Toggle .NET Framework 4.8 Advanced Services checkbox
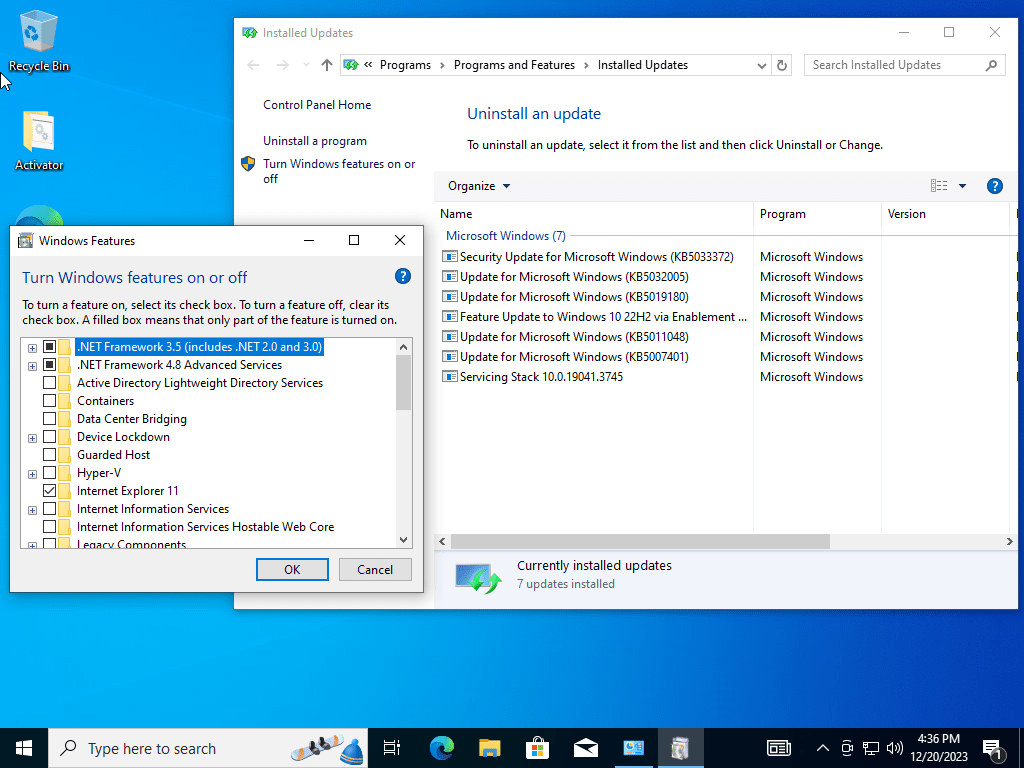Screen dimensions: 1024x768 [x=50, y=364]
